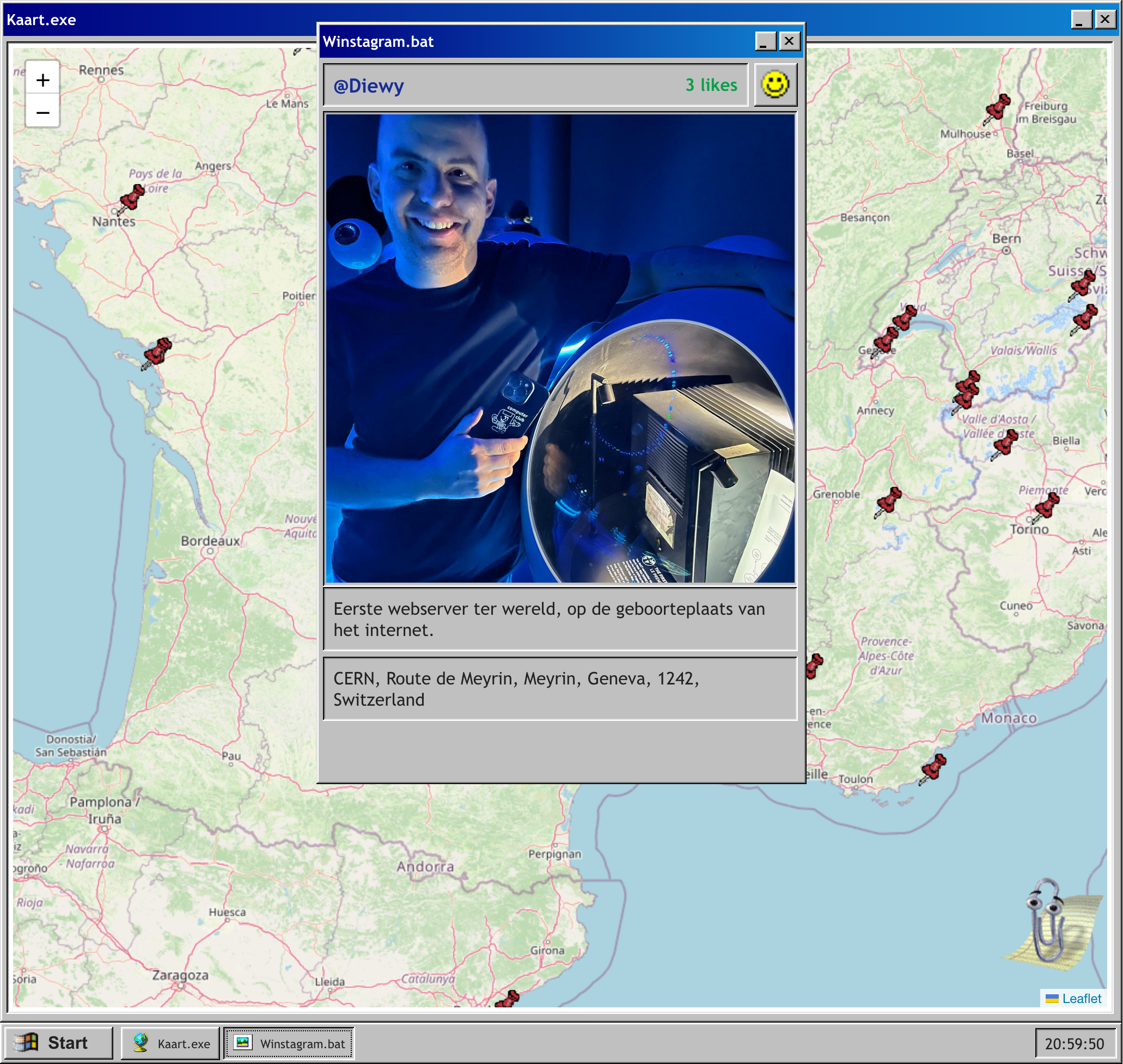Close the Winstagram.bat window
Screen dimensions: 1123x1064
(789, 41)
